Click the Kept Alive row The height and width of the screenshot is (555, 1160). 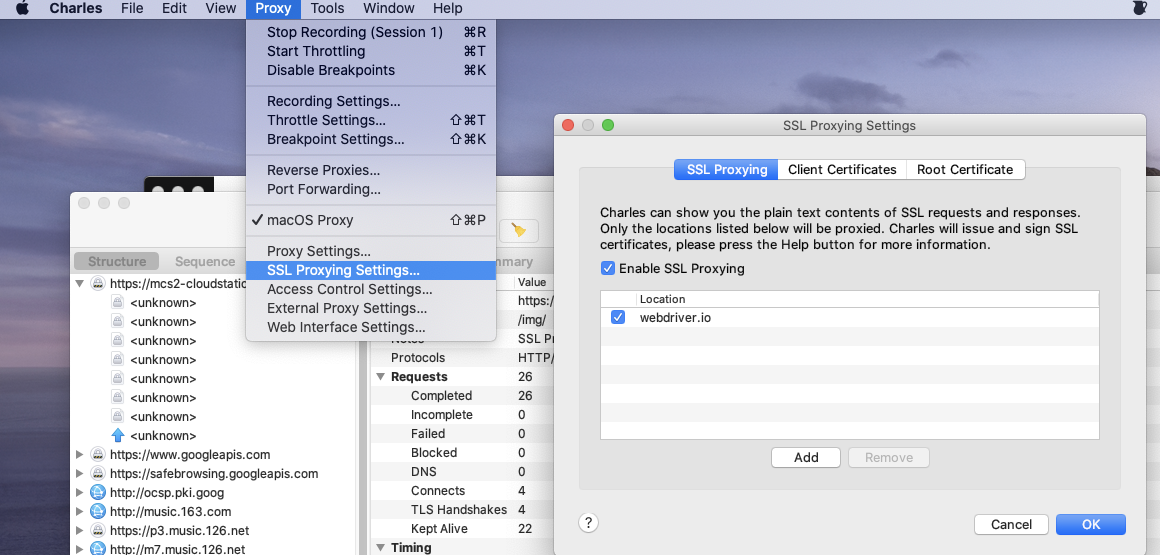click(462, 529)
